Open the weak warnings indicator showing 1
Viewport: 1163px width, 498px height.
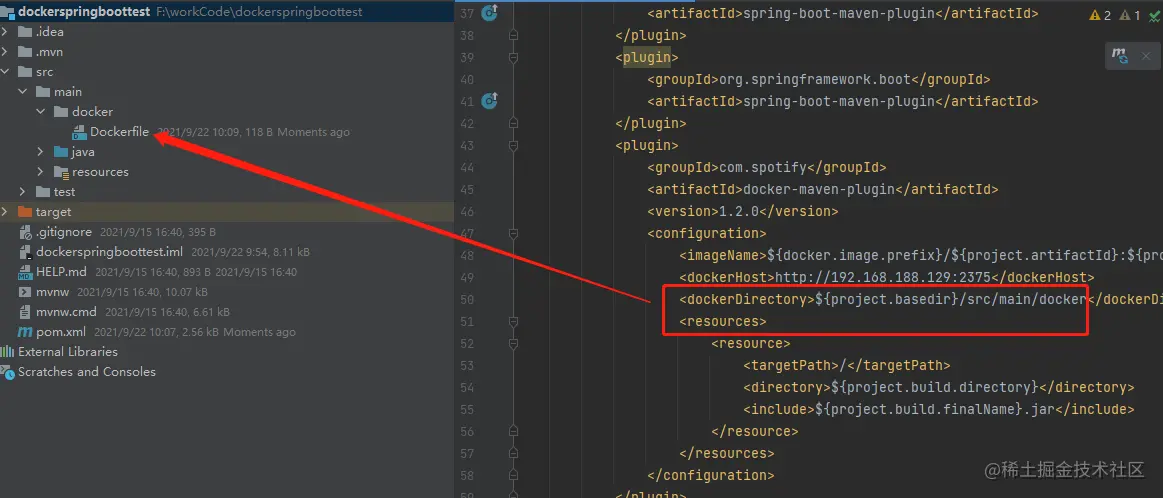(1130, 15)
